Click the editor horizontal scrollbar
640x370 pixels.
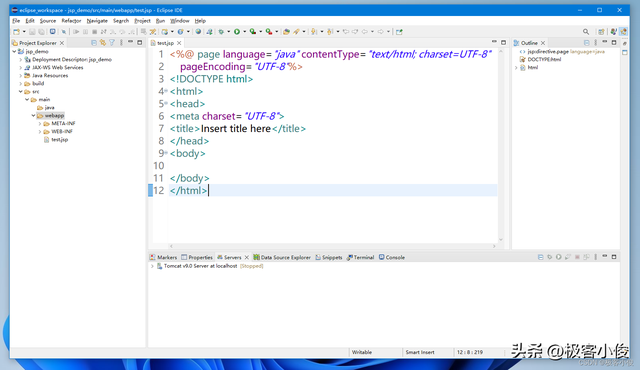pyautogui.click(x=332, y=246)
